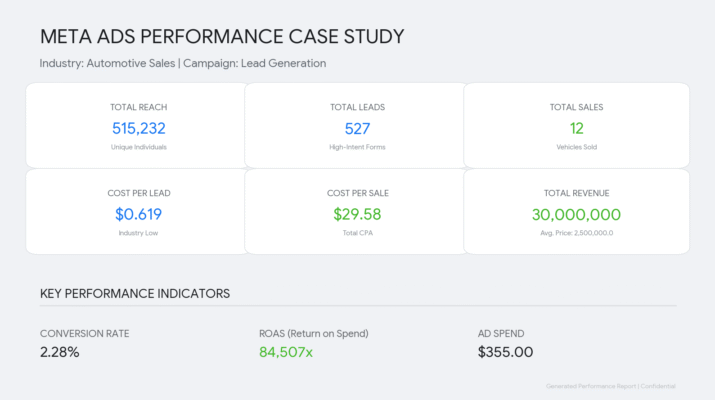Screen dimensions: 715x400
Task: Select the Ad Spend value $355.00
Action: point(505,352)
